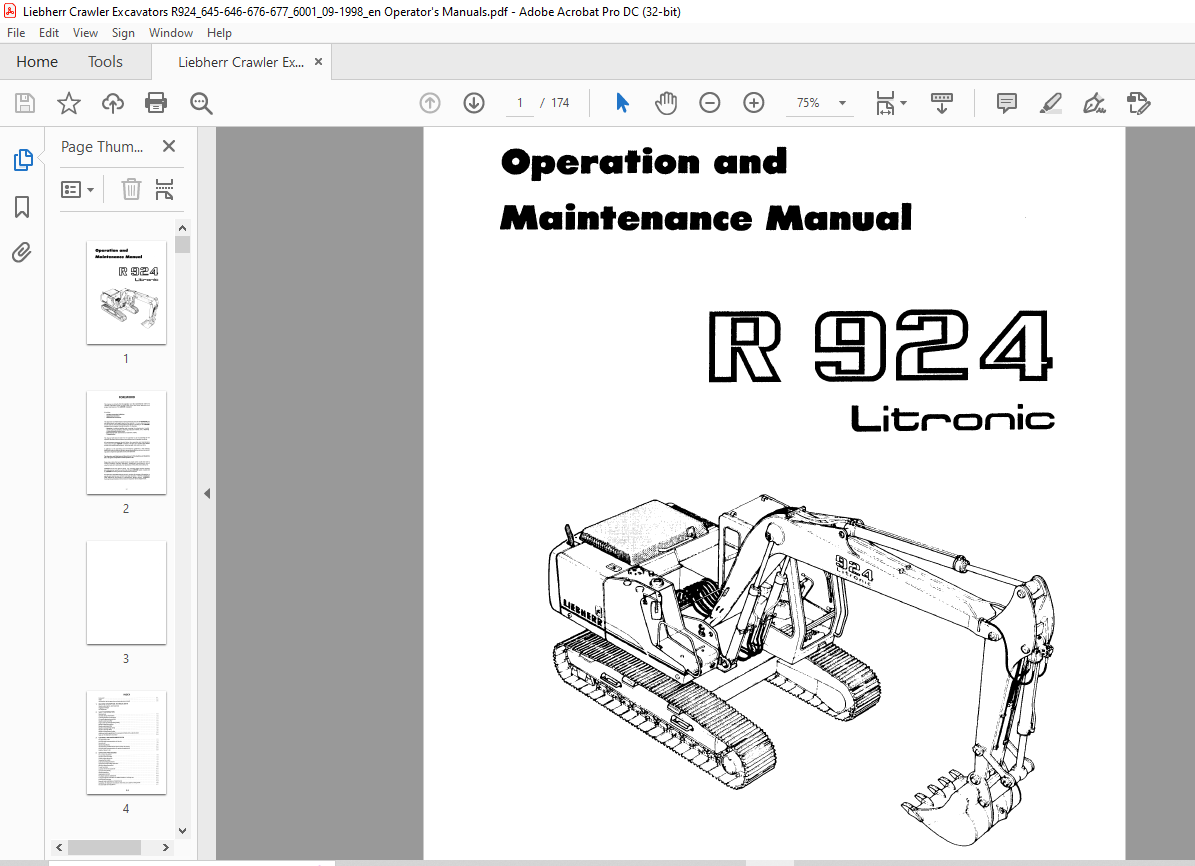Click the total page count 174

click(x=560, y=103)
